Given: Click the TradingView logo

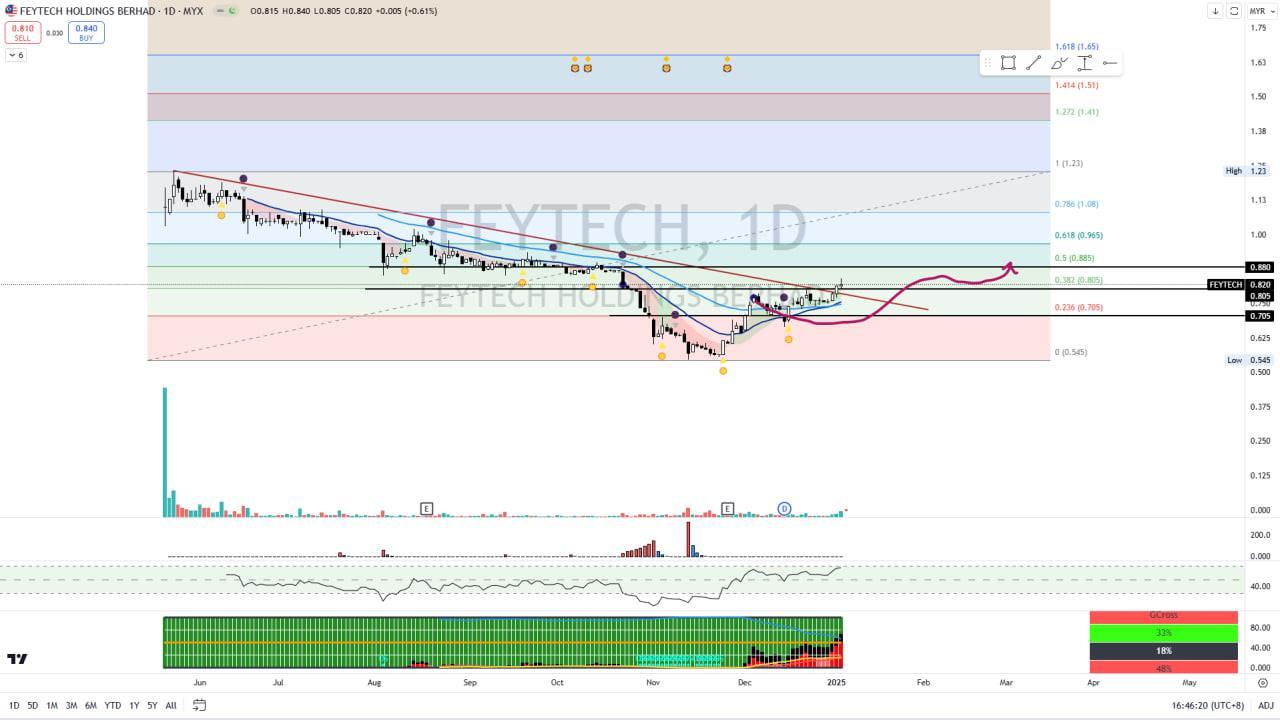Looking at the screenshot, I should point(17,659).
